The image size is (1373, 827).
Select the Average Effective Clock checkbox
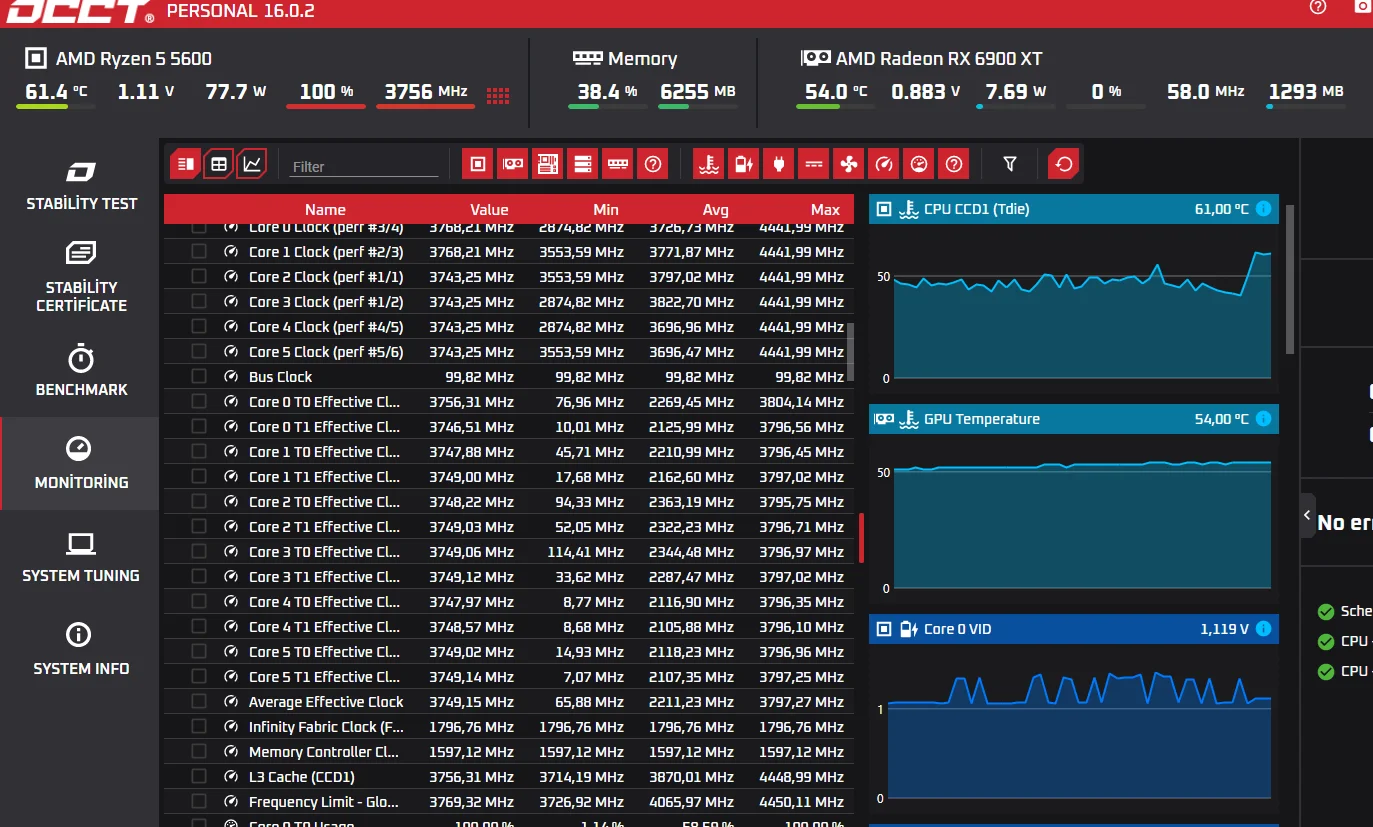[199, 702]
